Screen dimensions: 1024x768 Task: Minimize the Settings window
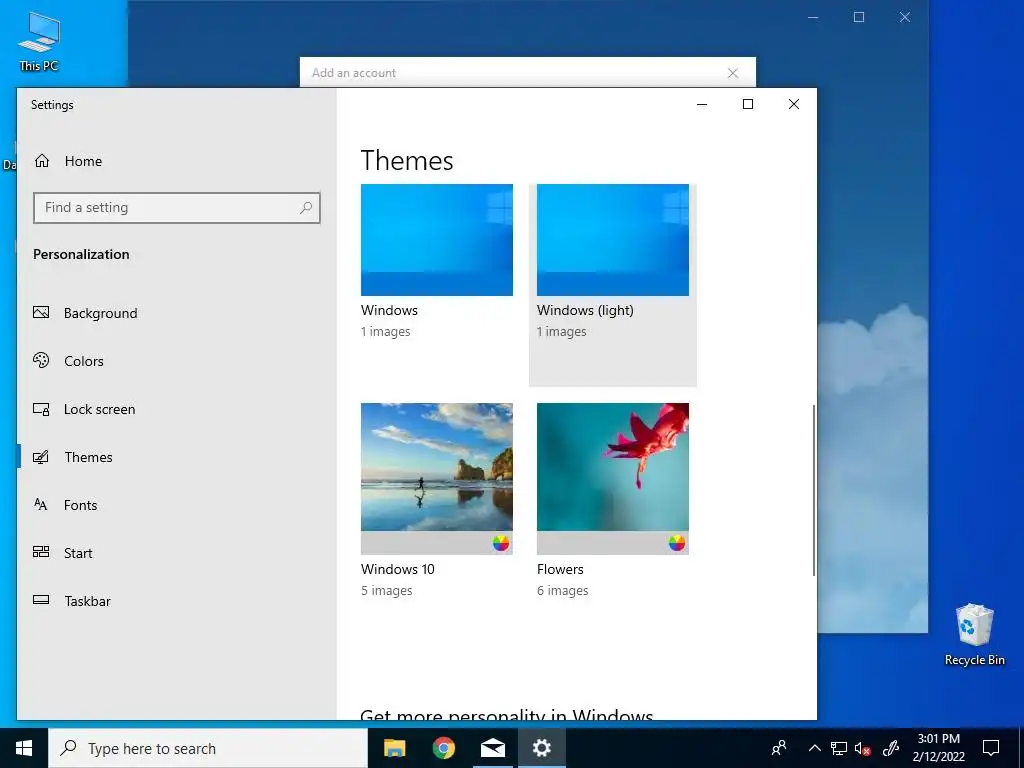702,104
